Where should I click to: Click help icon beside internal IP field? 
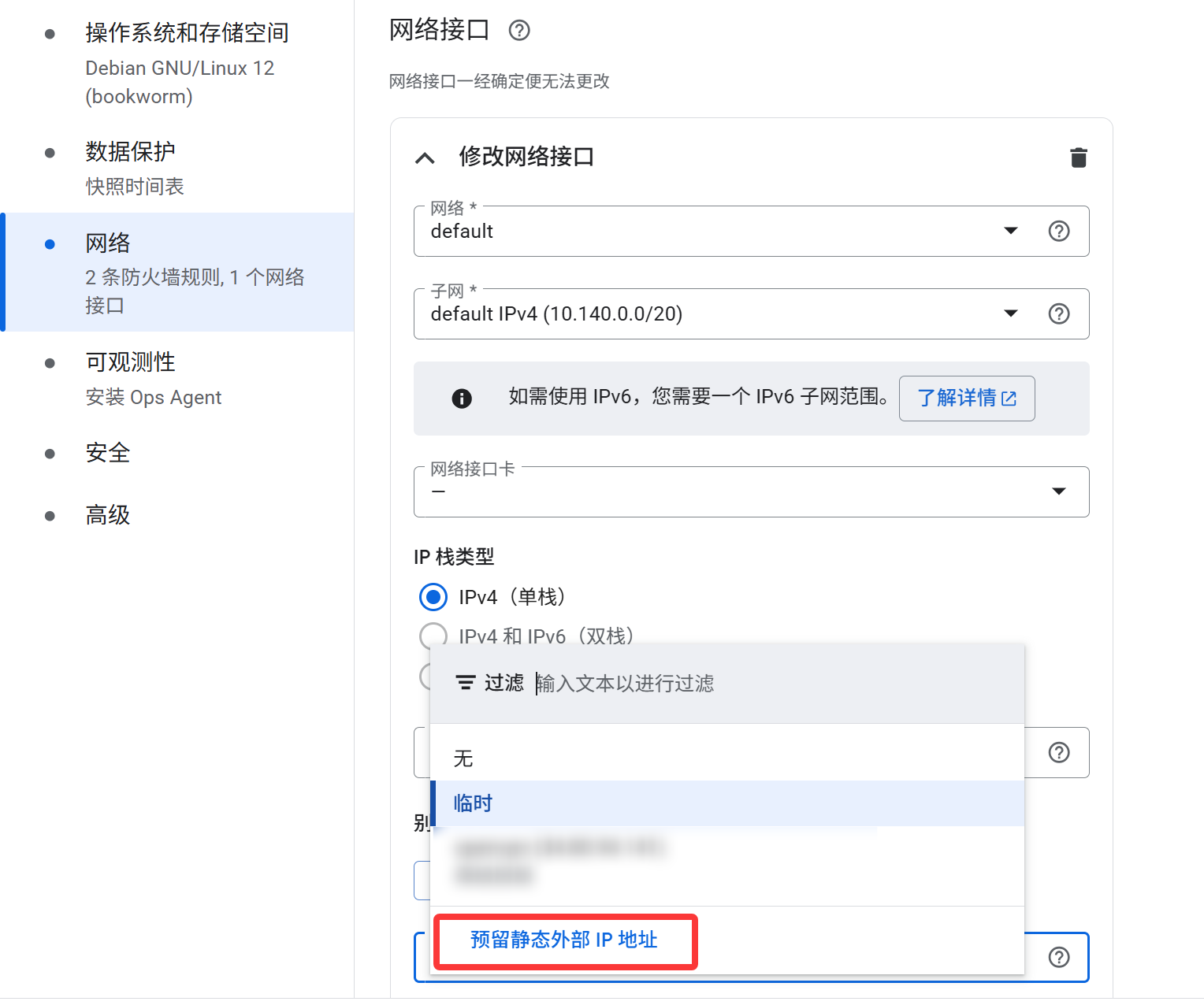click(1059, 752)
